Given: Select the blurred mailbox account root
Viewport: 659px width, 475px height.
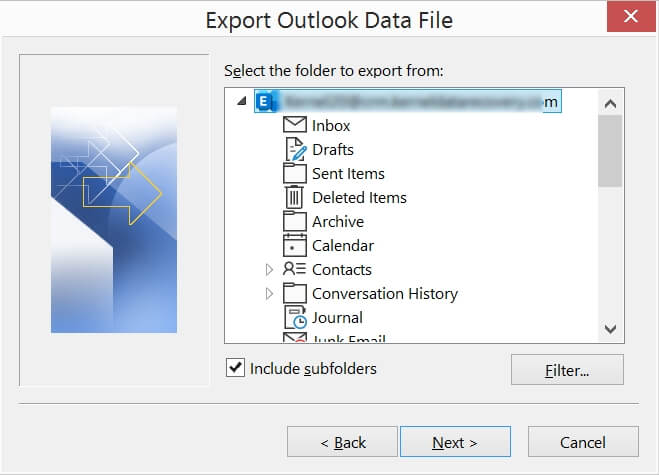Looking at the screenshot, I should coord(408,101).
